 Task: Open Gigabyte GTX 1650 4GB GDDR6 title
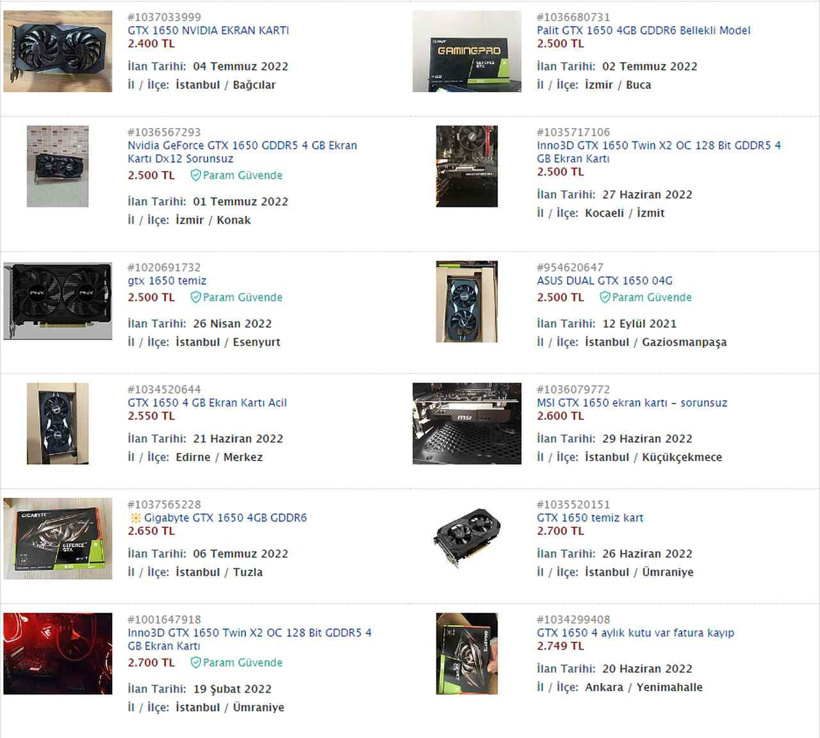[x=225, y=518]
